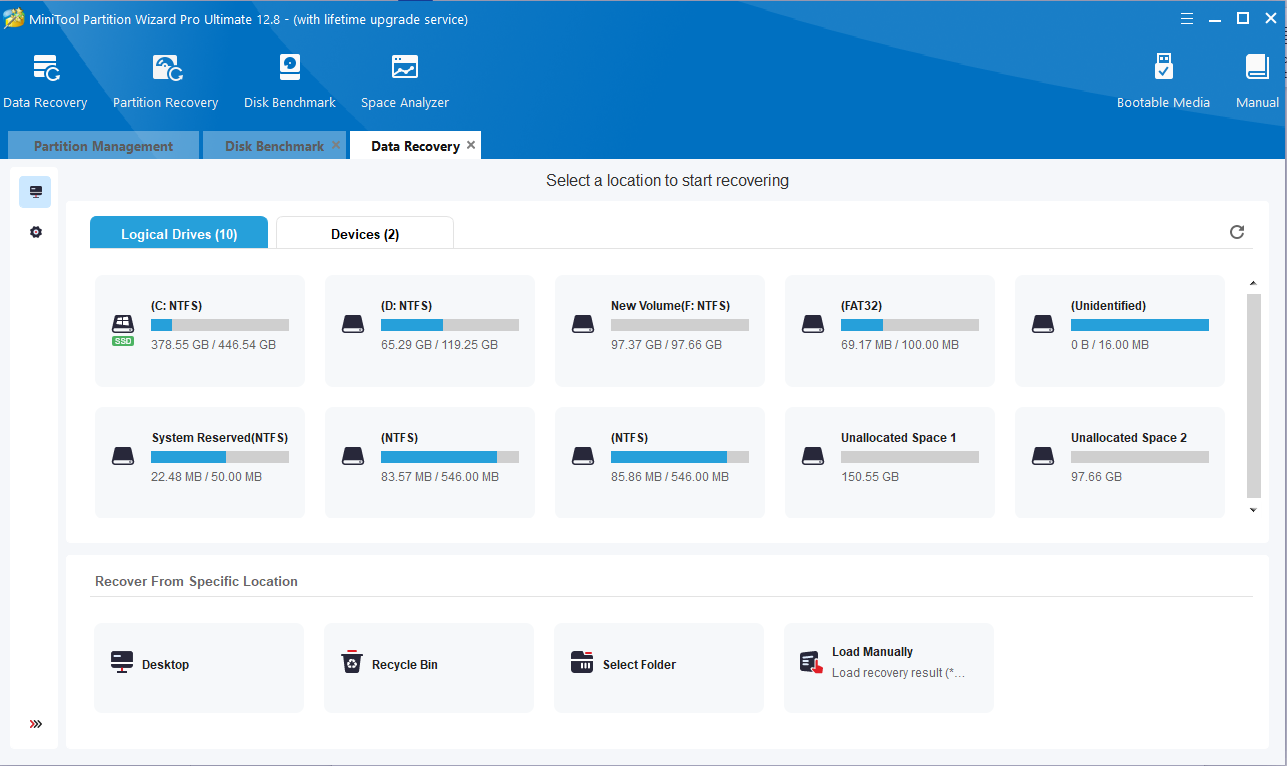Select the 85.86 MB NTFS partition icon

pyautogui.click(x=582, y=456)
